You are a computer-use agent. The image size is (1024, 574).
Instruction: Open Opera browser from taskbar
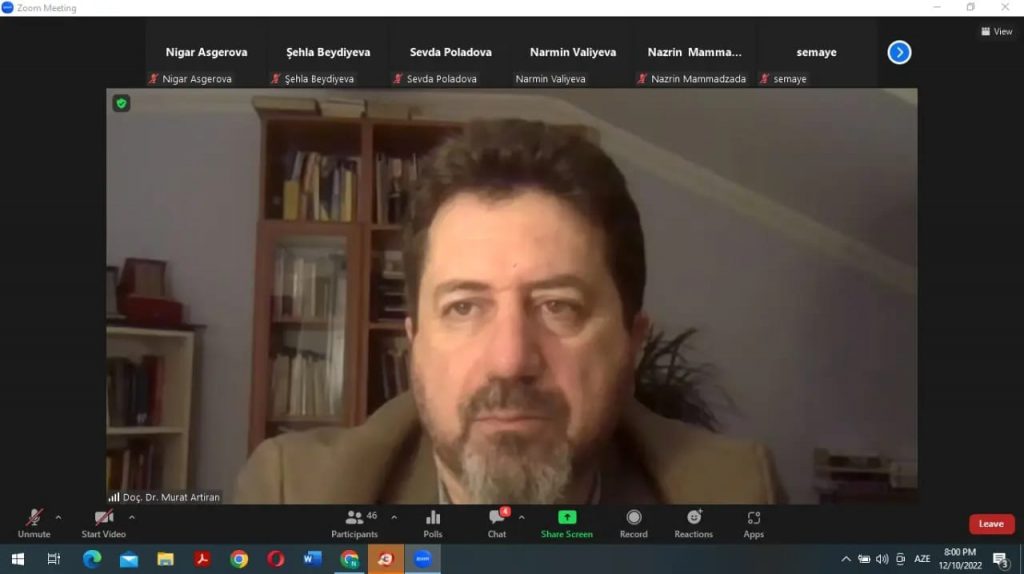pyautogui.click(x=276, y=559)
